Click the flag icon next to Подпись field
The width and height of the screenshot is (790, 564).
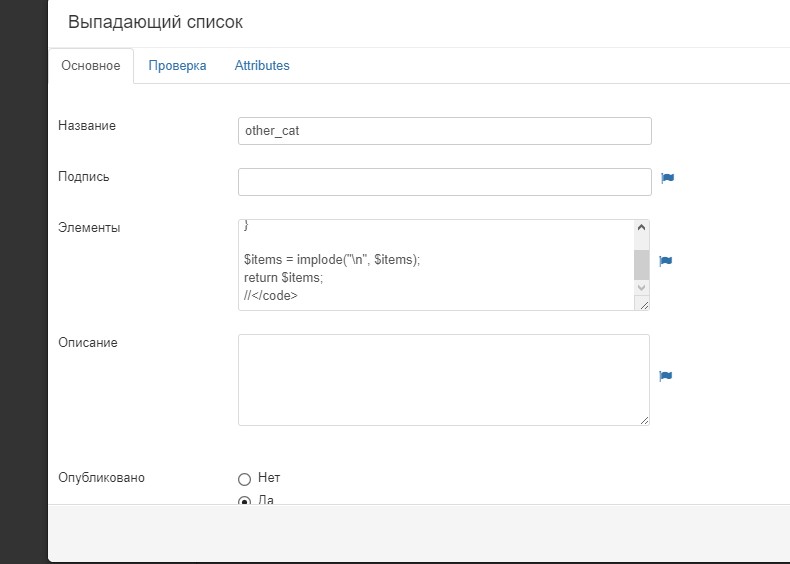click(x=668, y=179)
